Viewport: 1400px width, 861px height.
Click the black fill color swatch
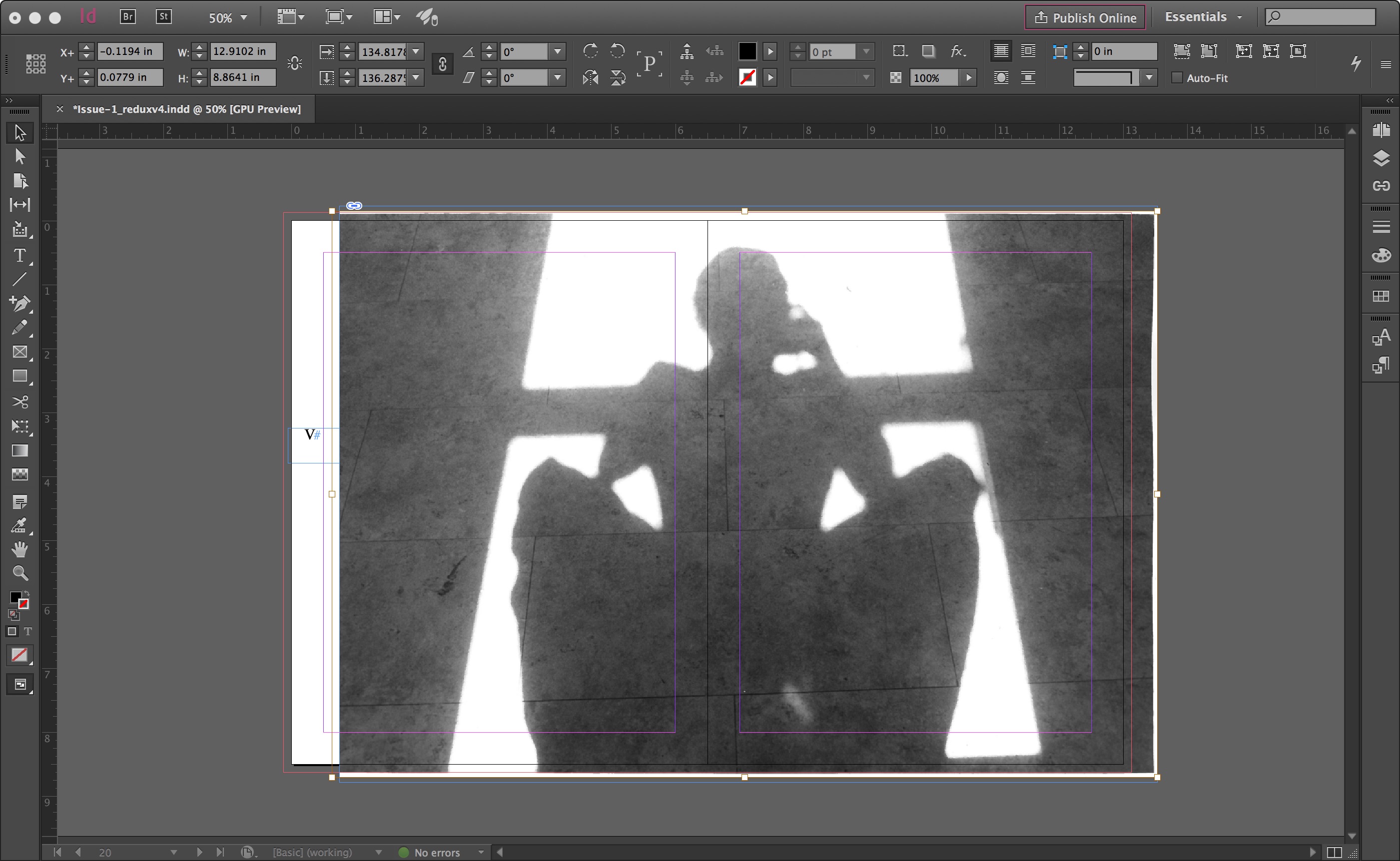[747, 52]
